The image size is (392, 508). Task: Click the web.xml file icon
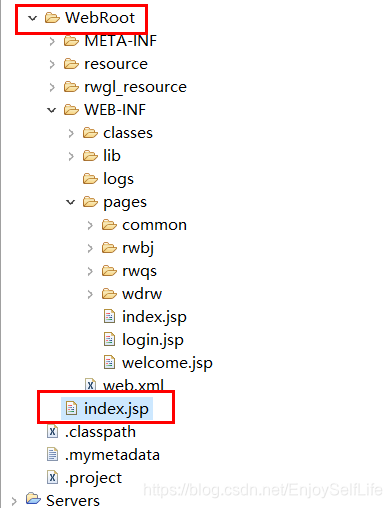(90, 385)
